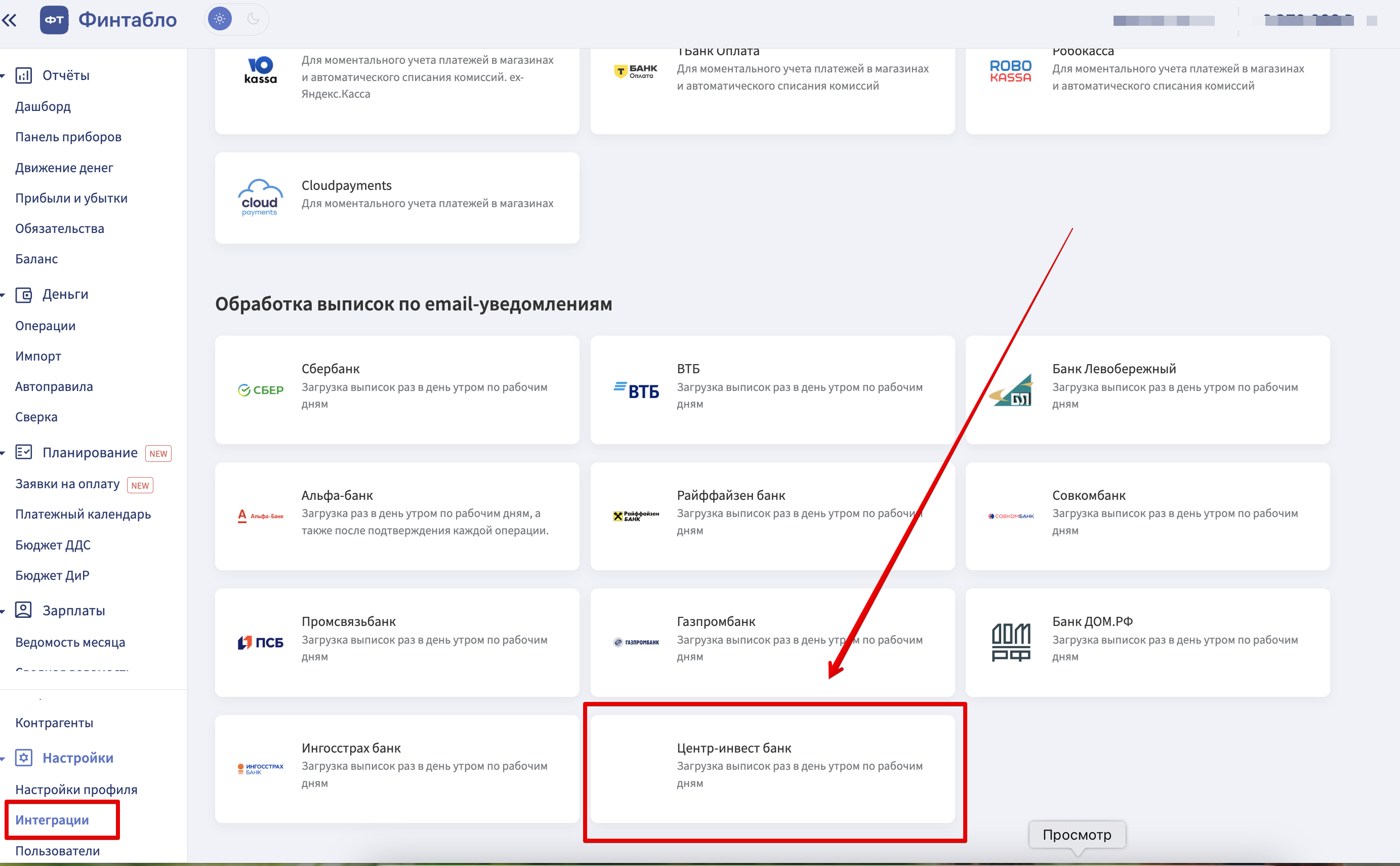
Task: Click the ТБанк Оплата logo icon
Action: (x=635, y=71)
